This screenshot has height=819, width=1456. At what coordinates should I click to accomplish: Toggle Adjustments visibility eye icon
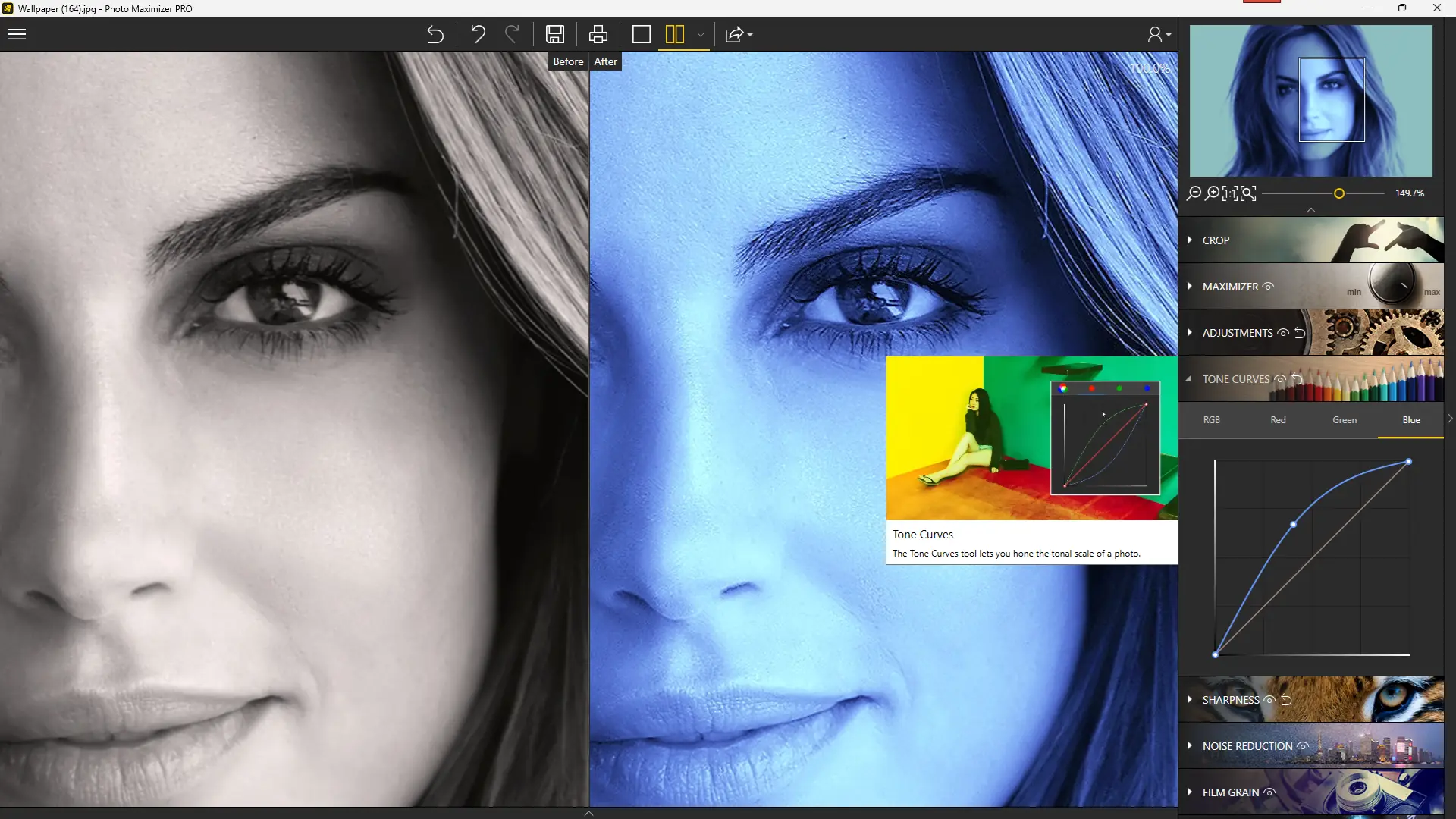1282,333
